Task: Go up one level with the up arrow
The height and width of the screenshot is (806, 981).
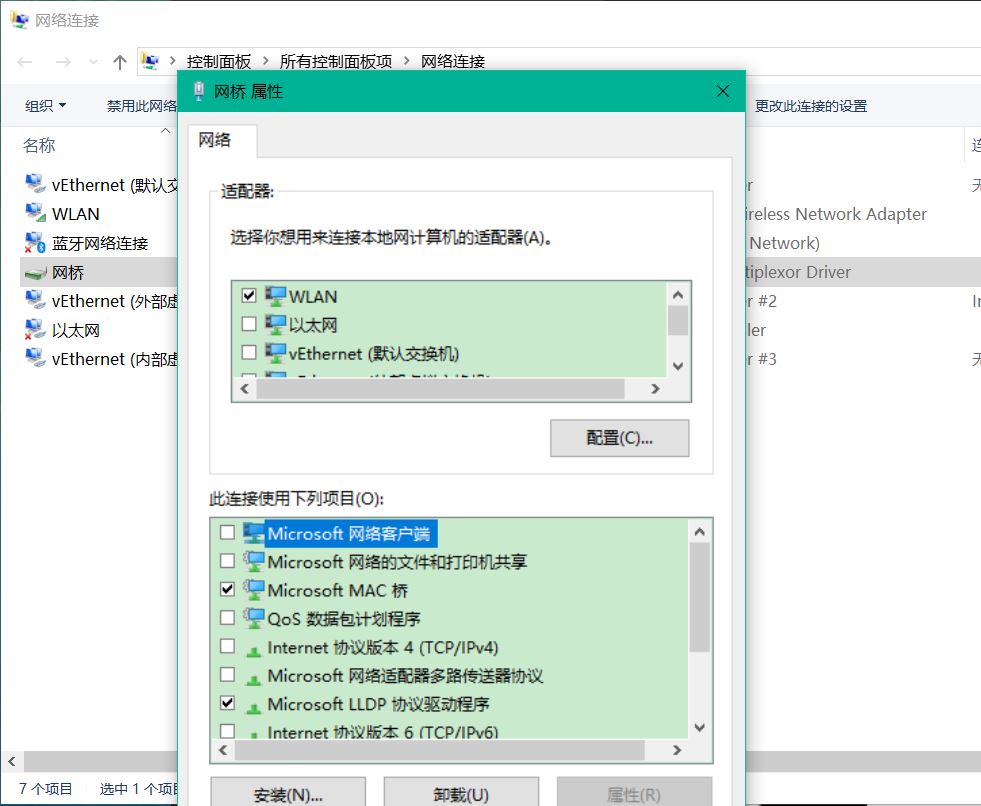Action: coord(119,62)
